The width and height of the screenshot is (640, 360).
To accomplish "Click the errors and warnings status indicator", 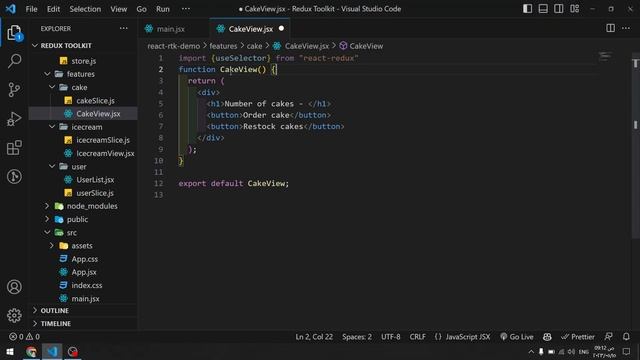I will [x=24, y=337].
